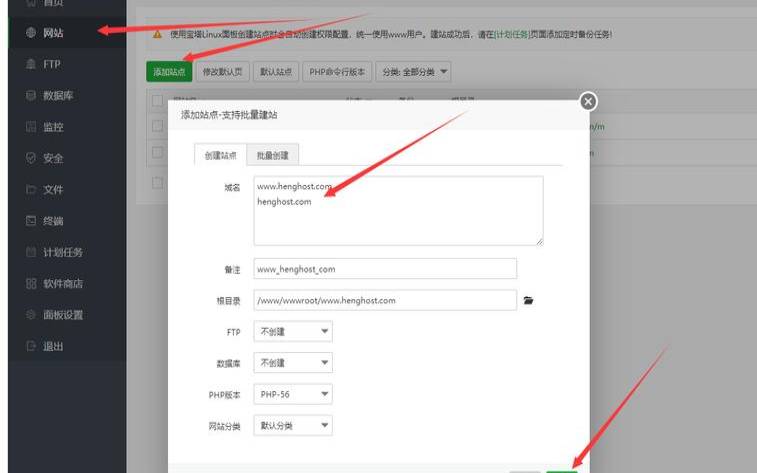
Task: Click inside the 域名 text area
Action: click(398, 211)
